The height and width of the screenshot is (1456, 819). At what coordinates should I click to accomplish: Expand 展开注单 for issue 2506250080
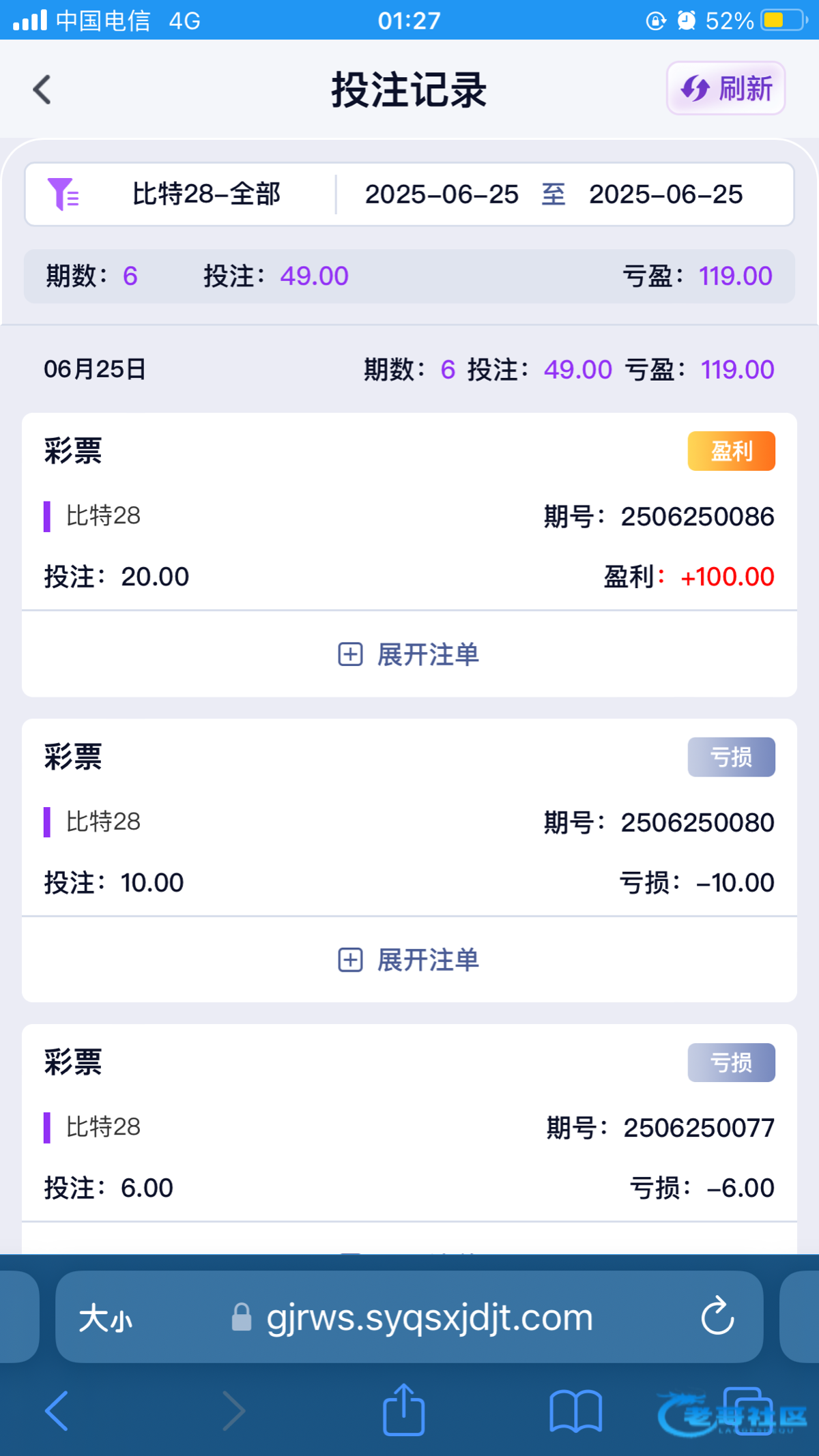409,960
